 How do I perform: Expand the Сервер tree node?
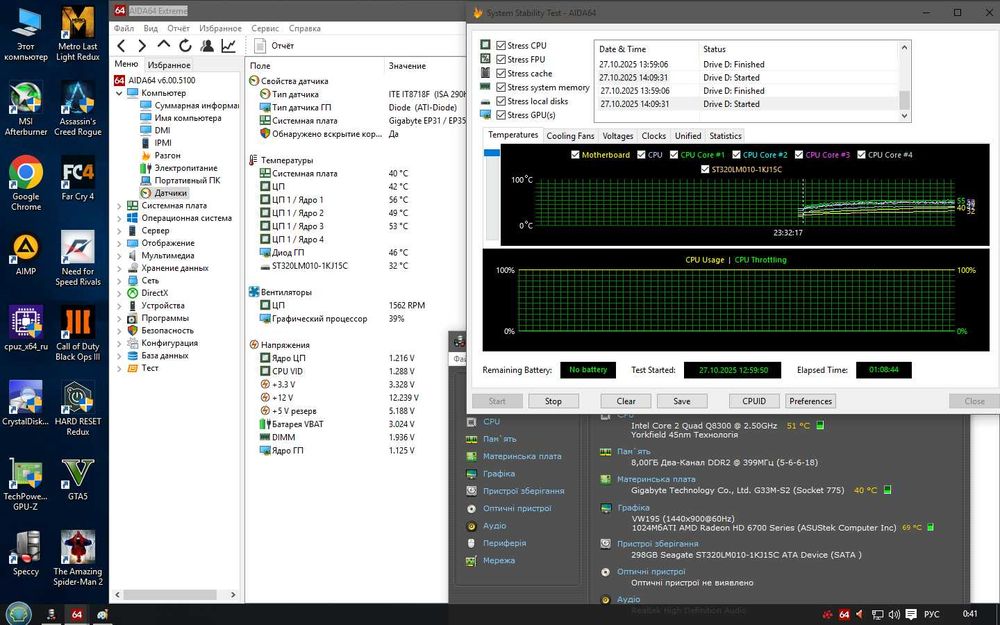pos(119,231)
